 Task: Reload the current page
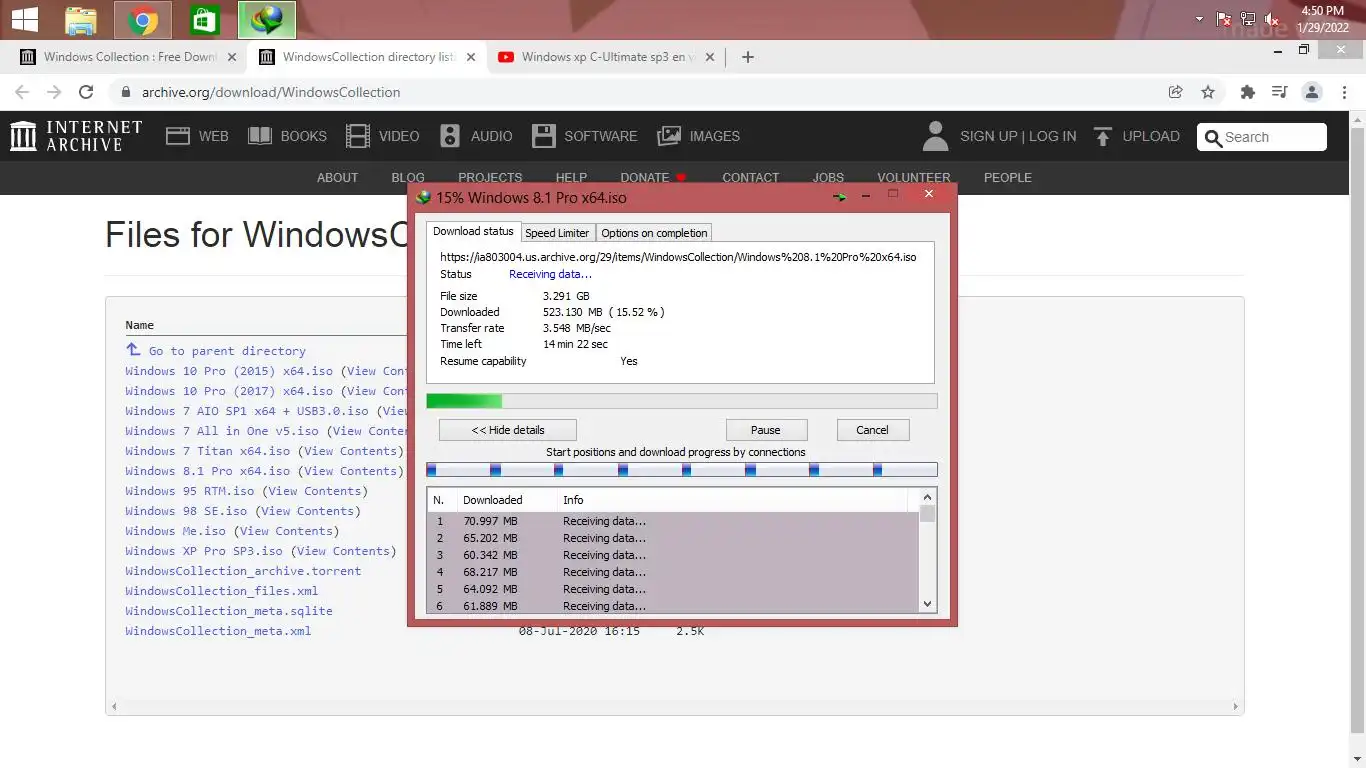coord(86,92)
